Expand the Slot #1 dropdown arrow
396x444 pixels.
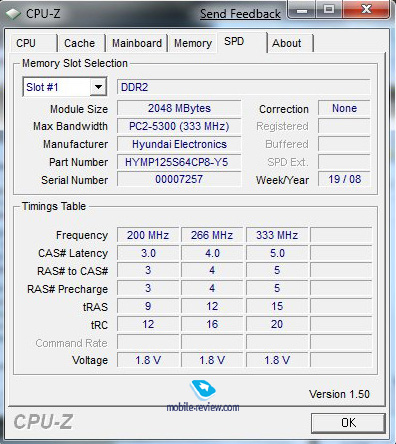[98, 87]
